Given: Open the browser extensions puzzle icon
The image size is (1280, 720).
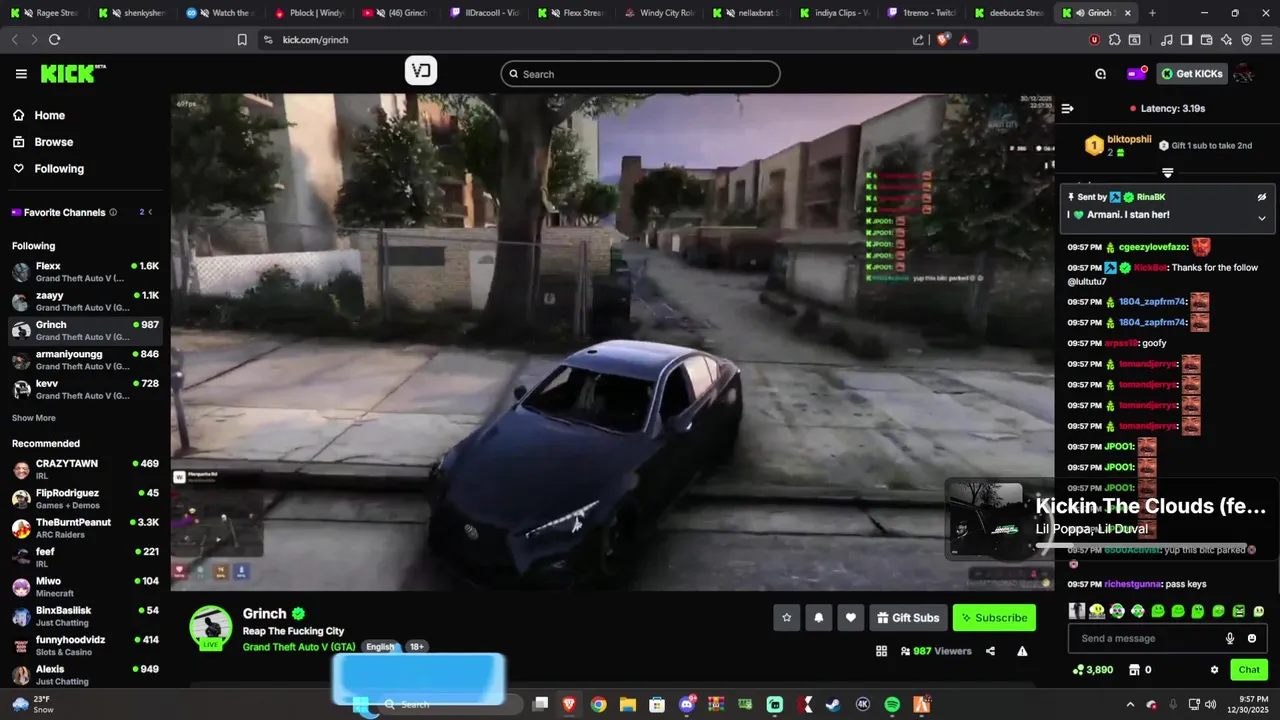Looking at the screenshot, I should point(1114,40).
